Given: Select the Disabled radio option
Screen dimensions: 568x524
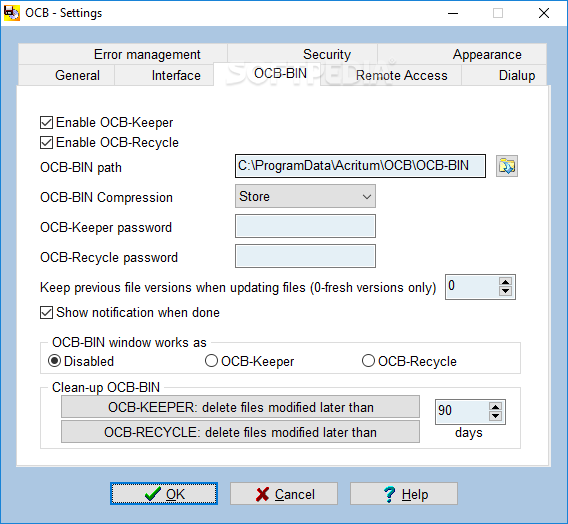Looking at the screenshot, I should click(54, 361).
